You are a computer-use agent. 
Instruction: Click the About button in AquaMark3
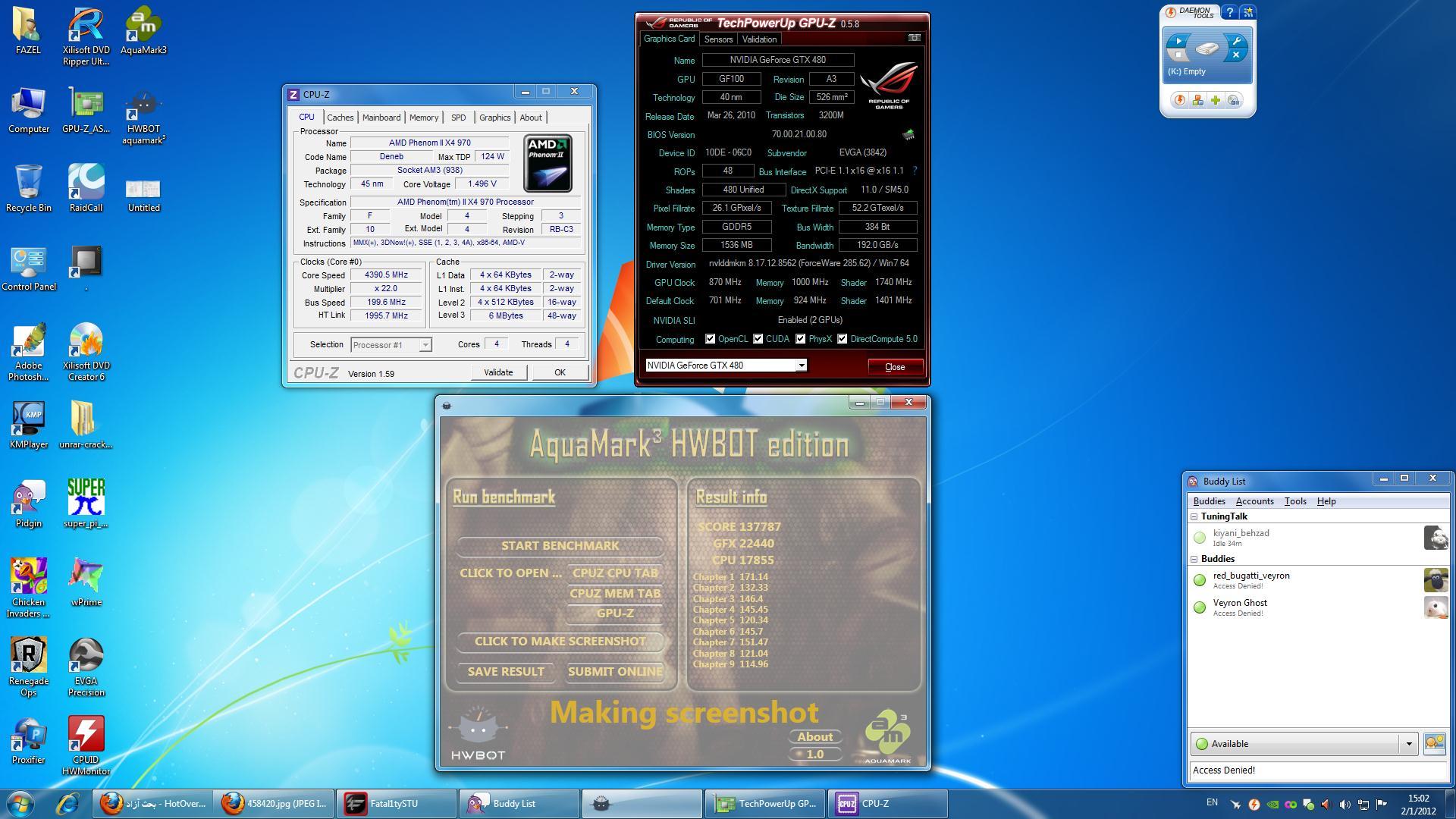(815, 737)
